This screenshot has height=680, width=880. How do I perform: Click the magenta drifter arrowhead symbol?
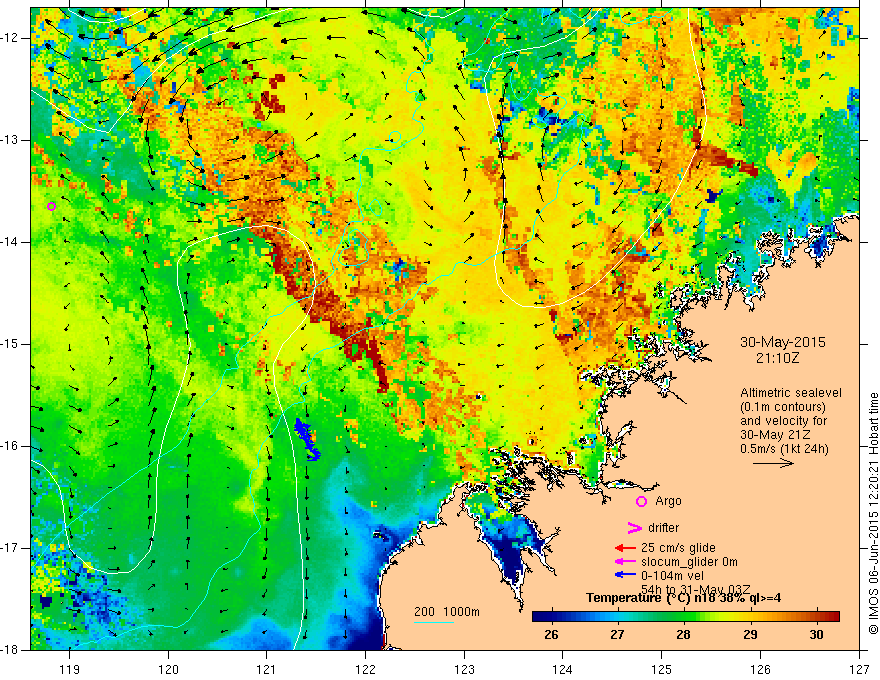point(634,527)
